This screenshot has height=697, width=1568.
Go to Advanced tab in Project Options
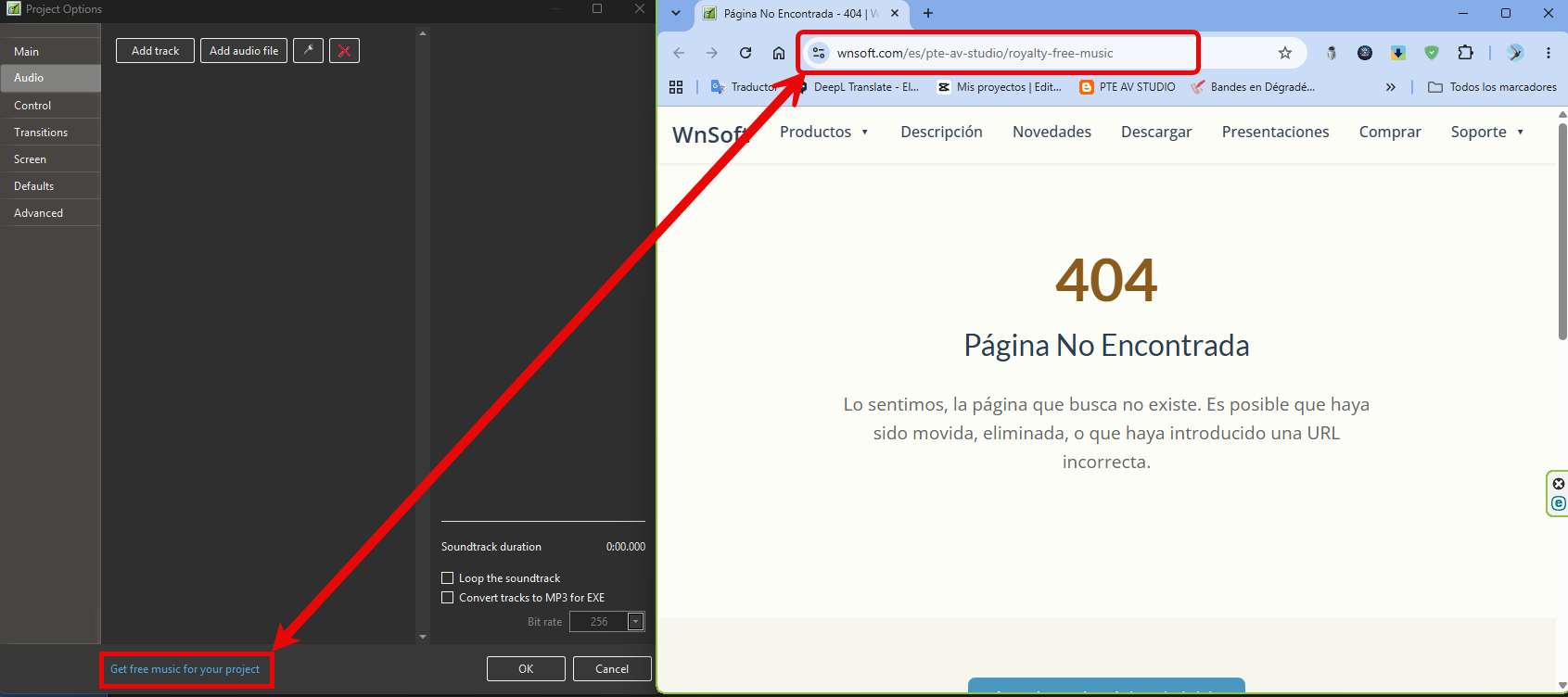(50, 213)
